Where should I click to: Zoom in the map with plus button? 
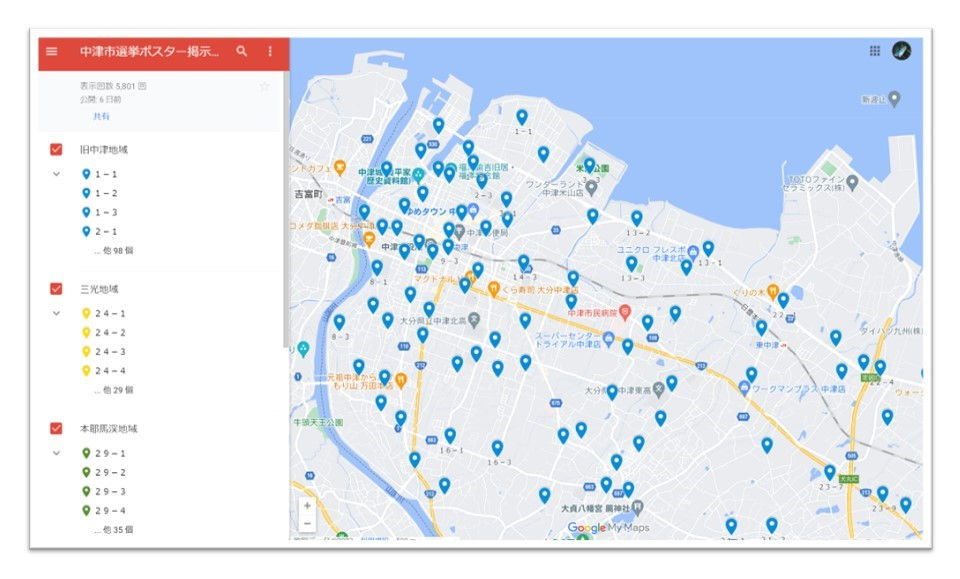tap(307, 506)
